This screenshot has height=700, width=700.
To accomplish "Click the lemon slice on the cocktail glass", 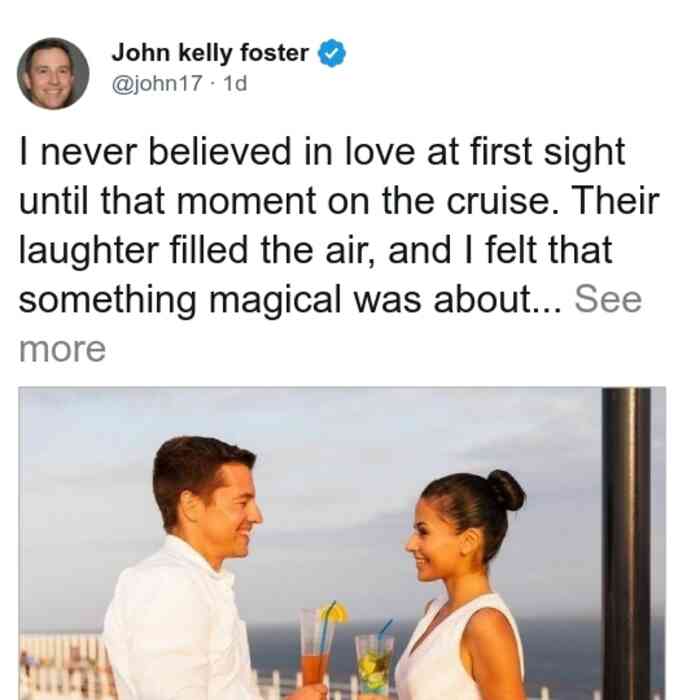I will point(335,613).
